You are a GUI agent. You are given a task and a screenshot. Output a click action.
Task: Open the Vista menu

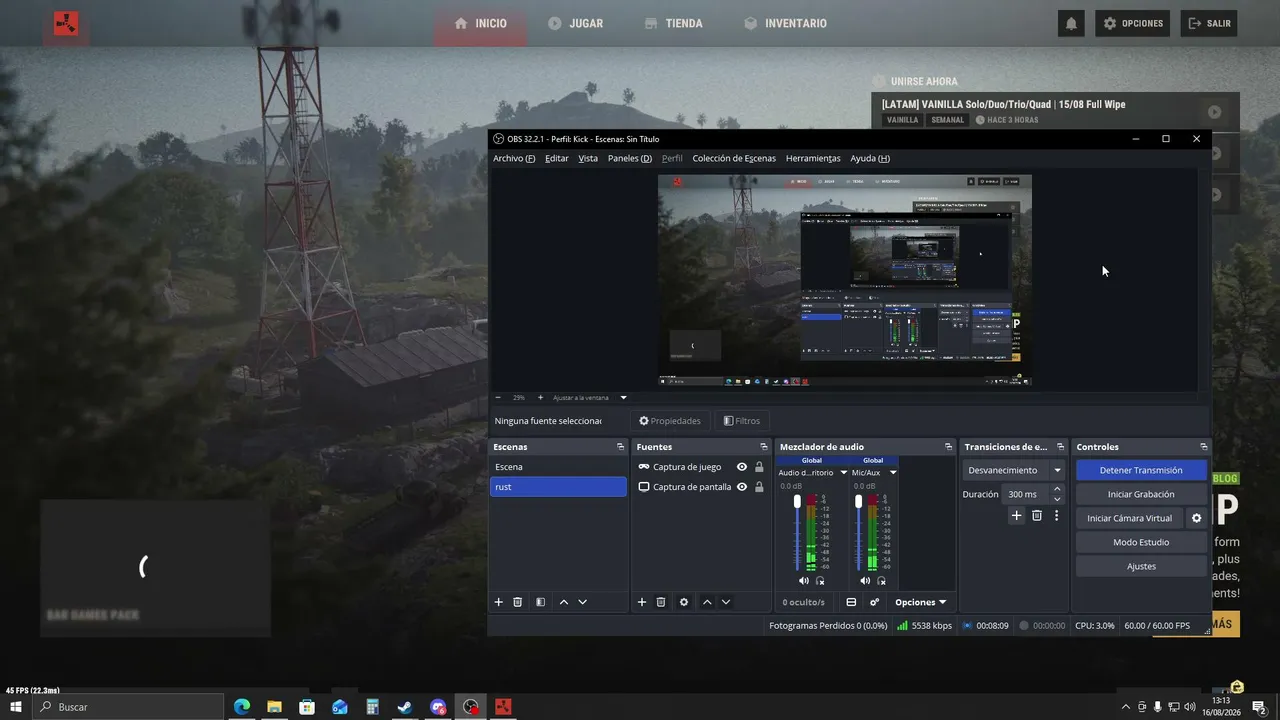(588, 158)
